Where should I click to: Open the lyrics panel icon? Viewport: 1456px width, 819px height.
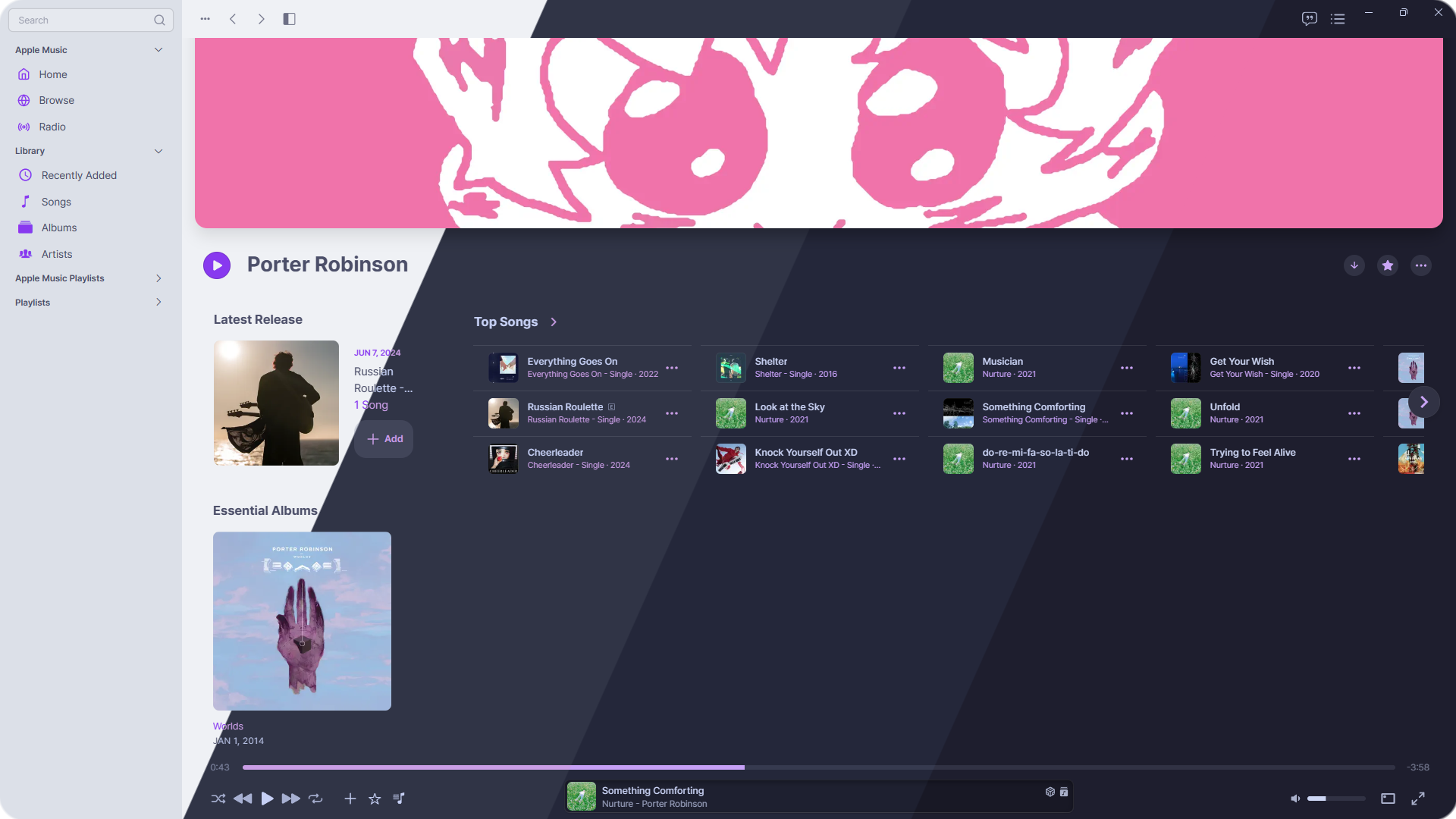[1309, 19]
